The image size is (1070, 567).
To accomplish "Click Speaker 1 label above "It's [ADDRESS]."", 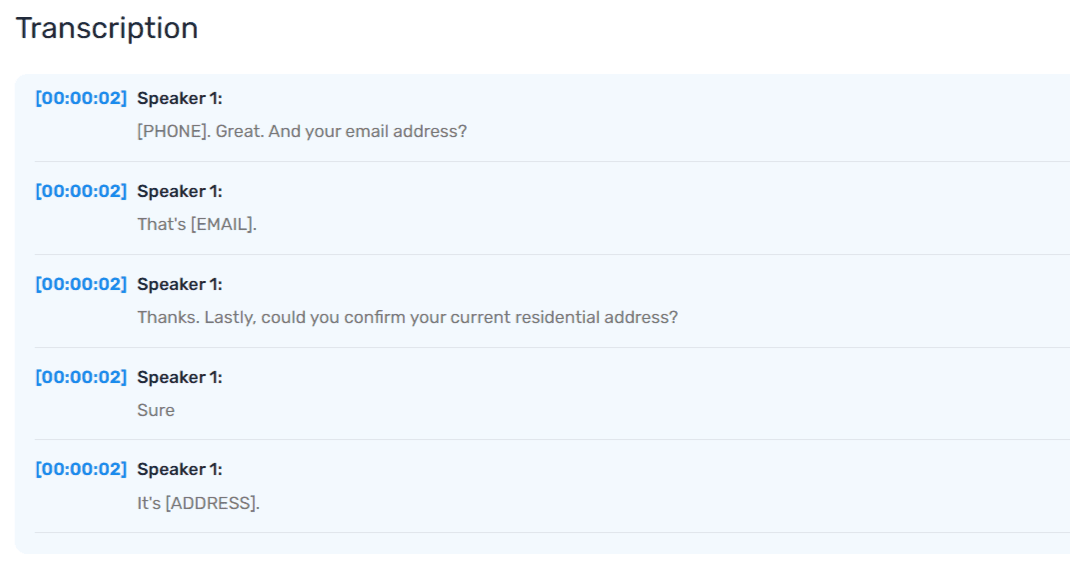I will coord(180,469).
